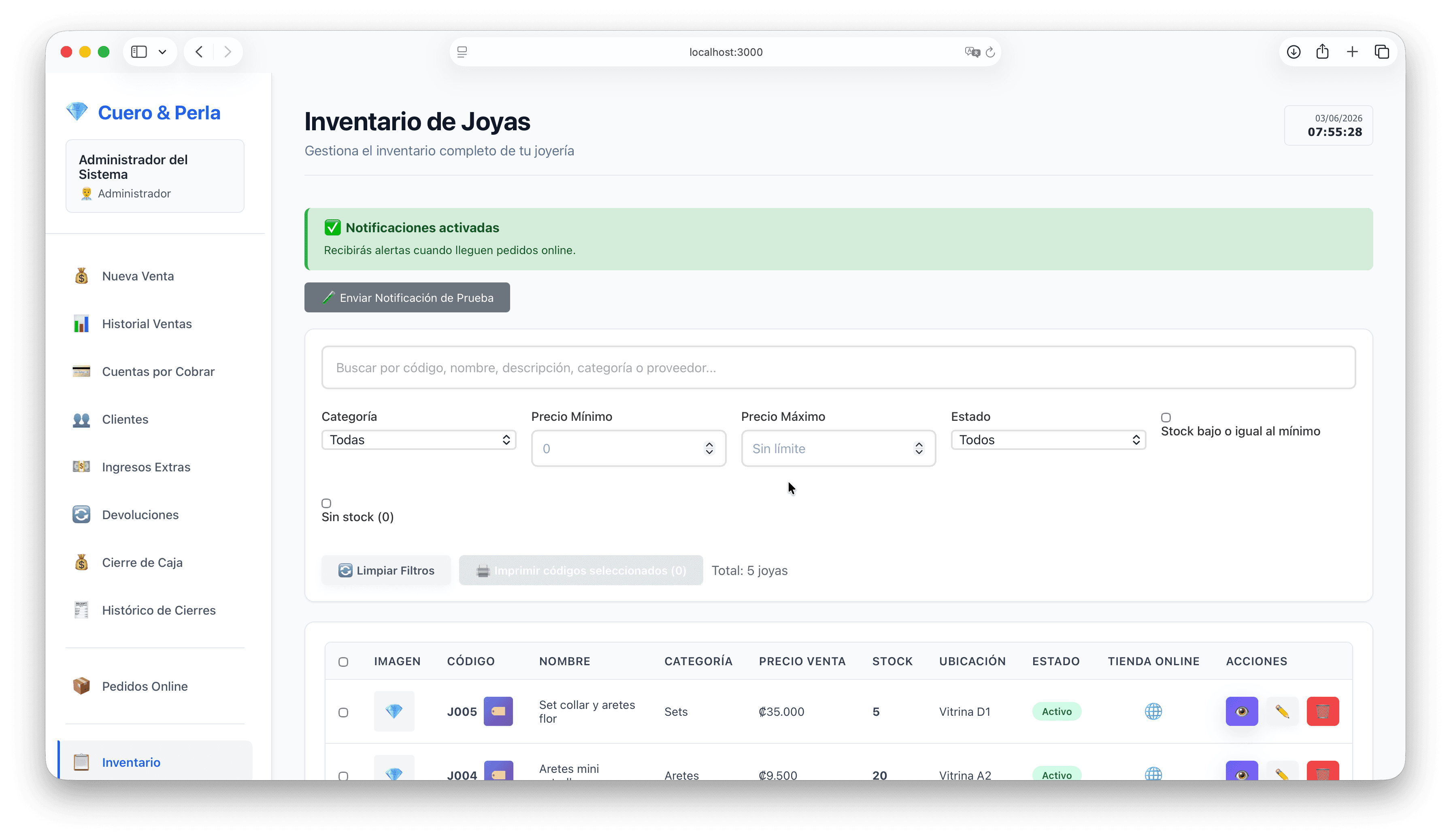Viewport: 1451px width, 840px height.
Task: Click the credit card icon for Cuentas por Cobrar
Action: 81,371
